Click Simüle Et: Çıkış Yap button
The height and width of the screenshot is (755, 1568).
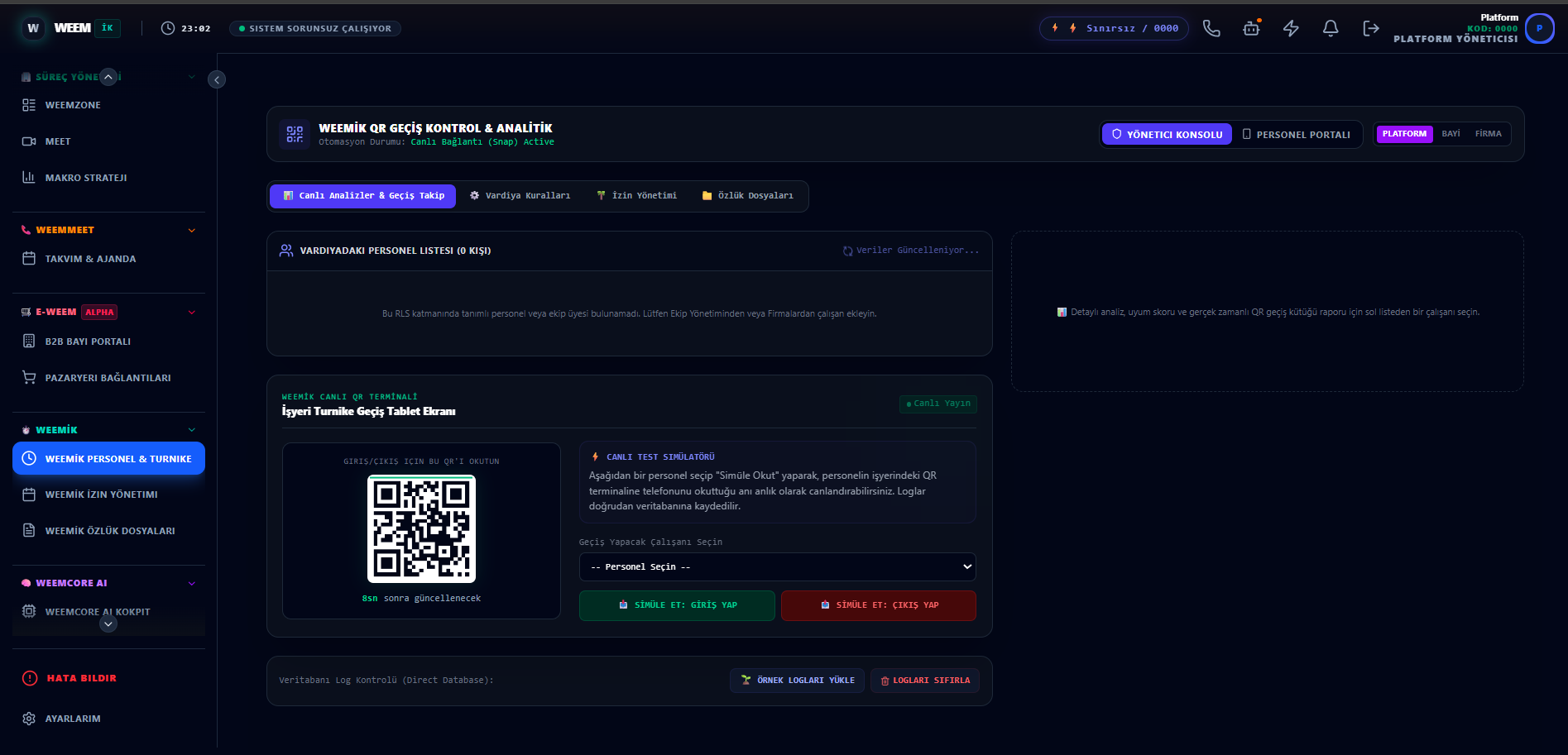pos(879,605)
